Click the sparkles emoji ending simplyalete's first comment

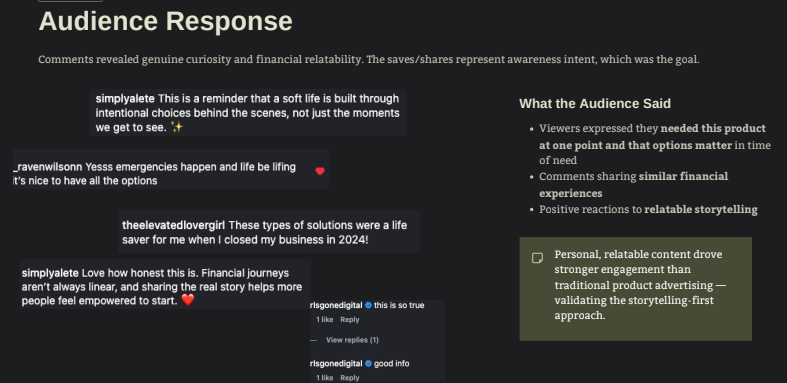point(177,127)
